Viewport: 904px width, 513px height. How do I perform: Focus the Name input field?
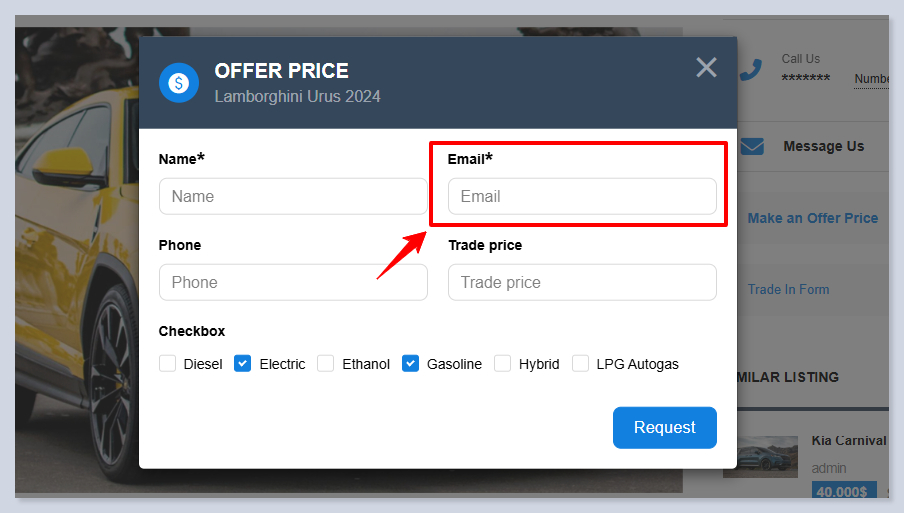point(293,196)
